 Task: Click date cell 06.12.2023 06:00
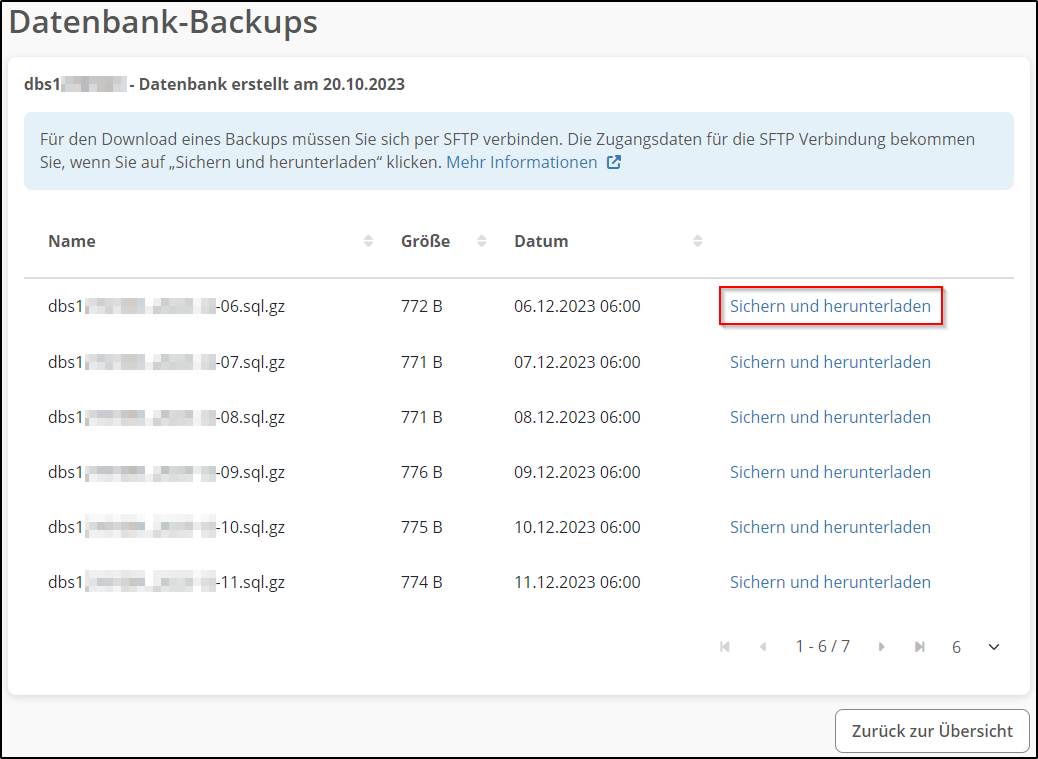click(x=577, y=306)
